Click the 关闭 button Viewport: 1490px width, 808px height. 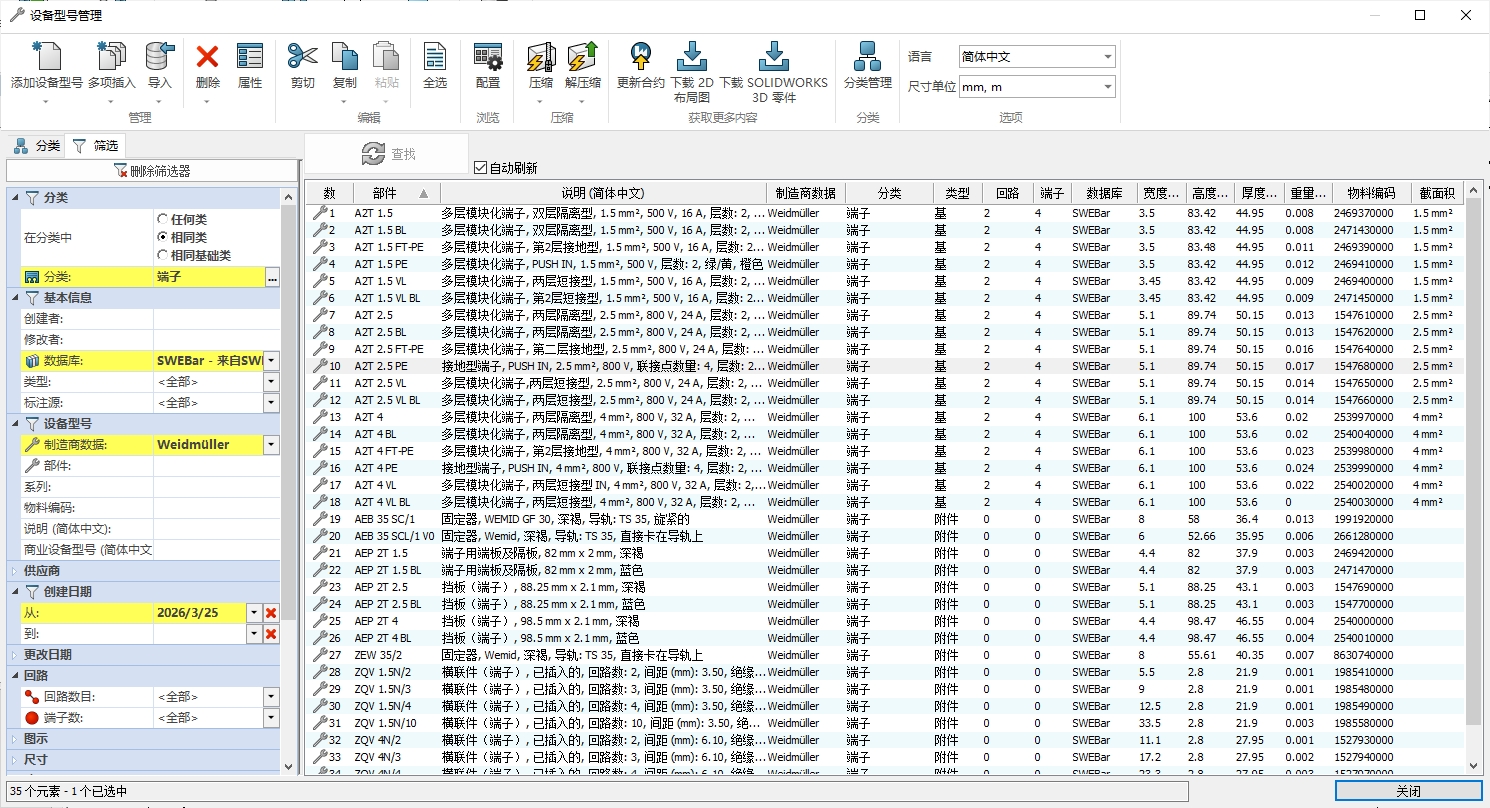click(x=1408, y=791)
